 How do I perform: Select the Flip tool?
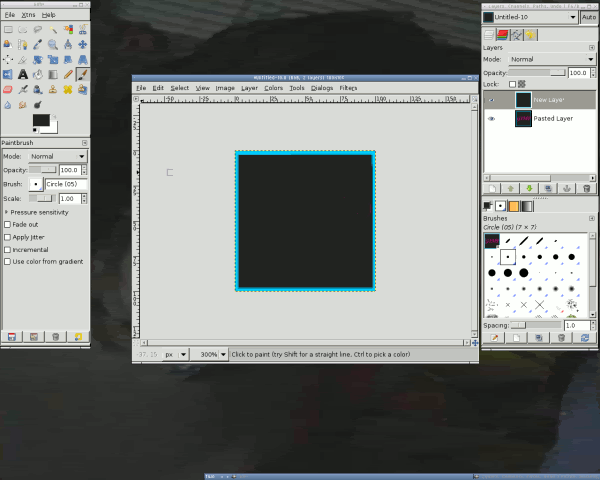[8, 74]
